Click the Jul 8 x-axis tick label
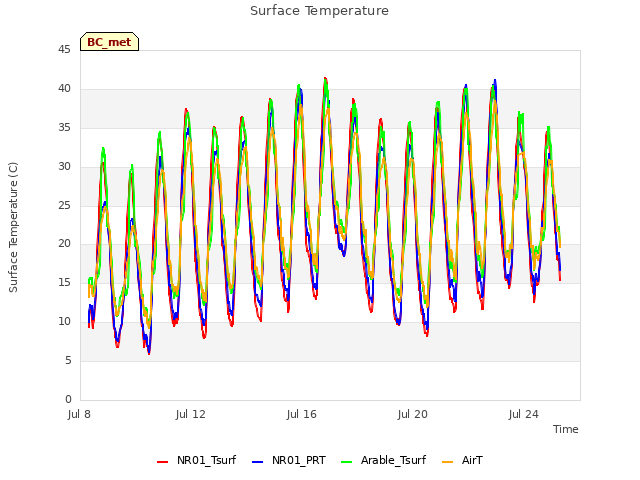The width and height of the screenshot is (640, 480). click(x=79, y=414)
